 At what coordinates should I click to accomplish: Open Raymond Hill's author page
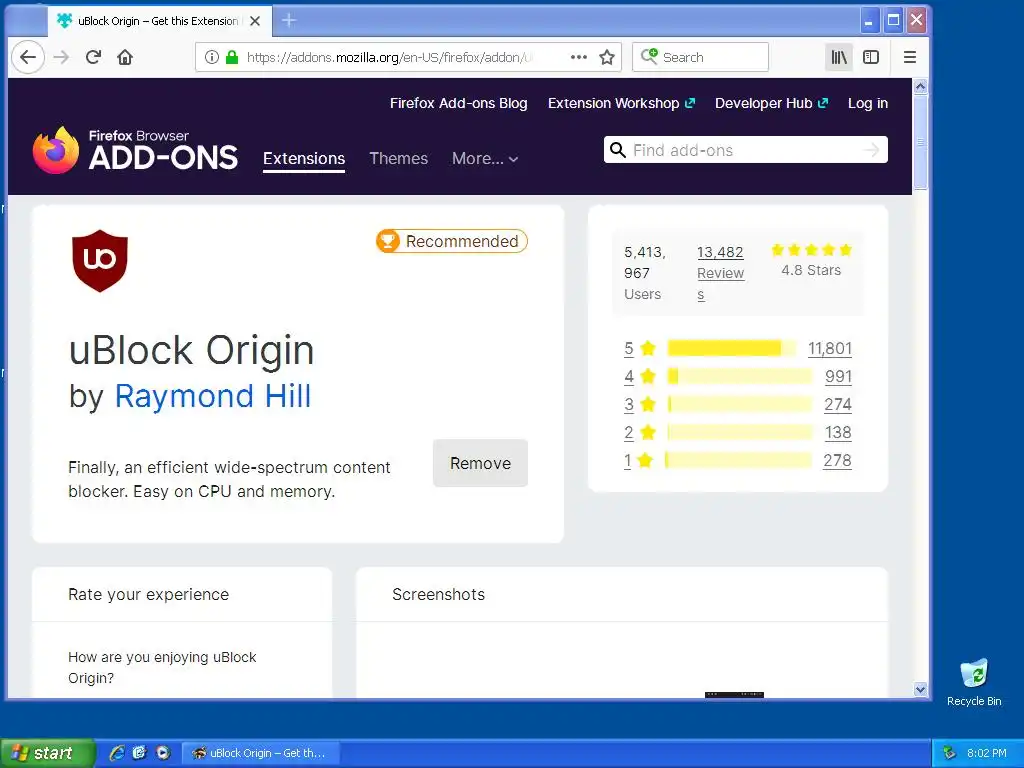click(213, 396)
